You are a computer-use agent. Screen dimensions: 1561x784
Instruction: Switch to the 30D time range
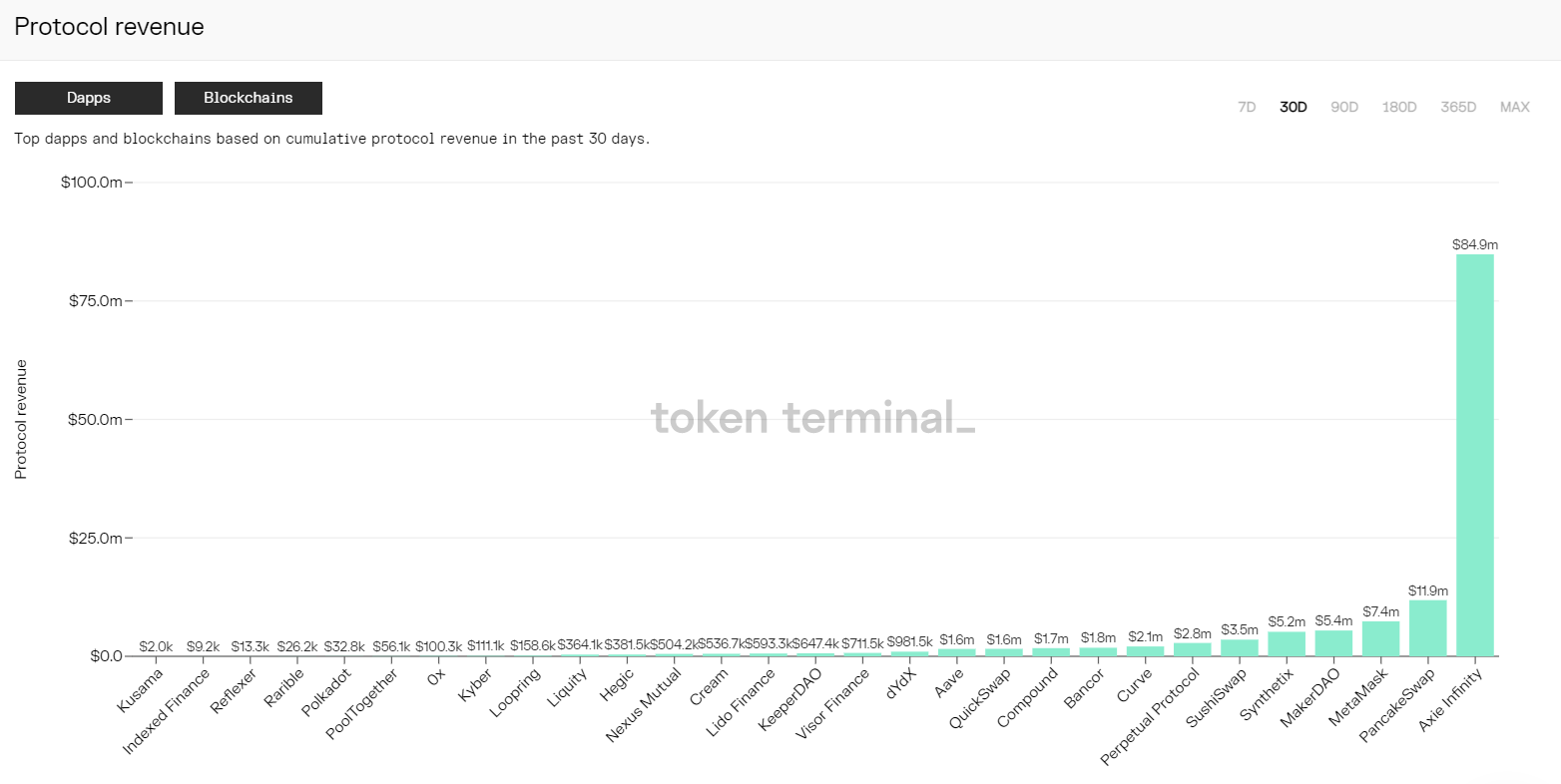[1294, 107]
